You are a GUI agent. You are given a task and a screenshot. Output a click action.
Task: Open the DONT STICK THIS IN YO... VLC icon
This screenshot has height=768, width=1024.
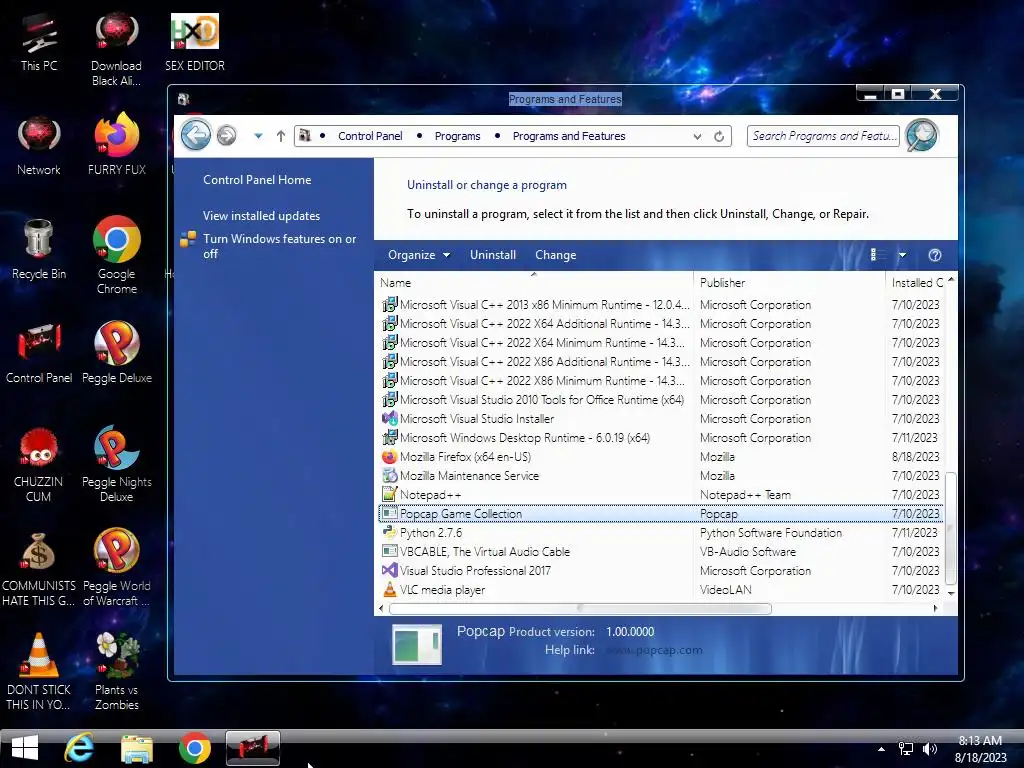point(39,671)
